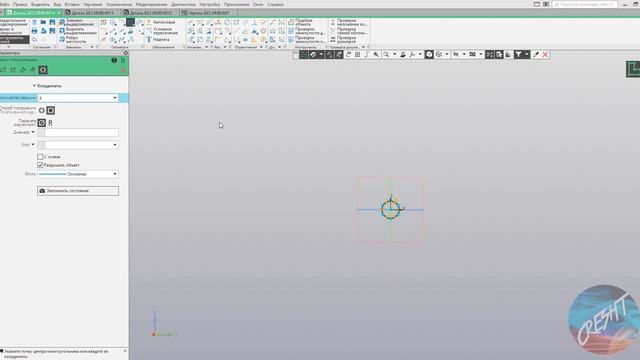Click the Надпись text tool
The width and height of the screenshot is (640, 360).
pos(158,40)
